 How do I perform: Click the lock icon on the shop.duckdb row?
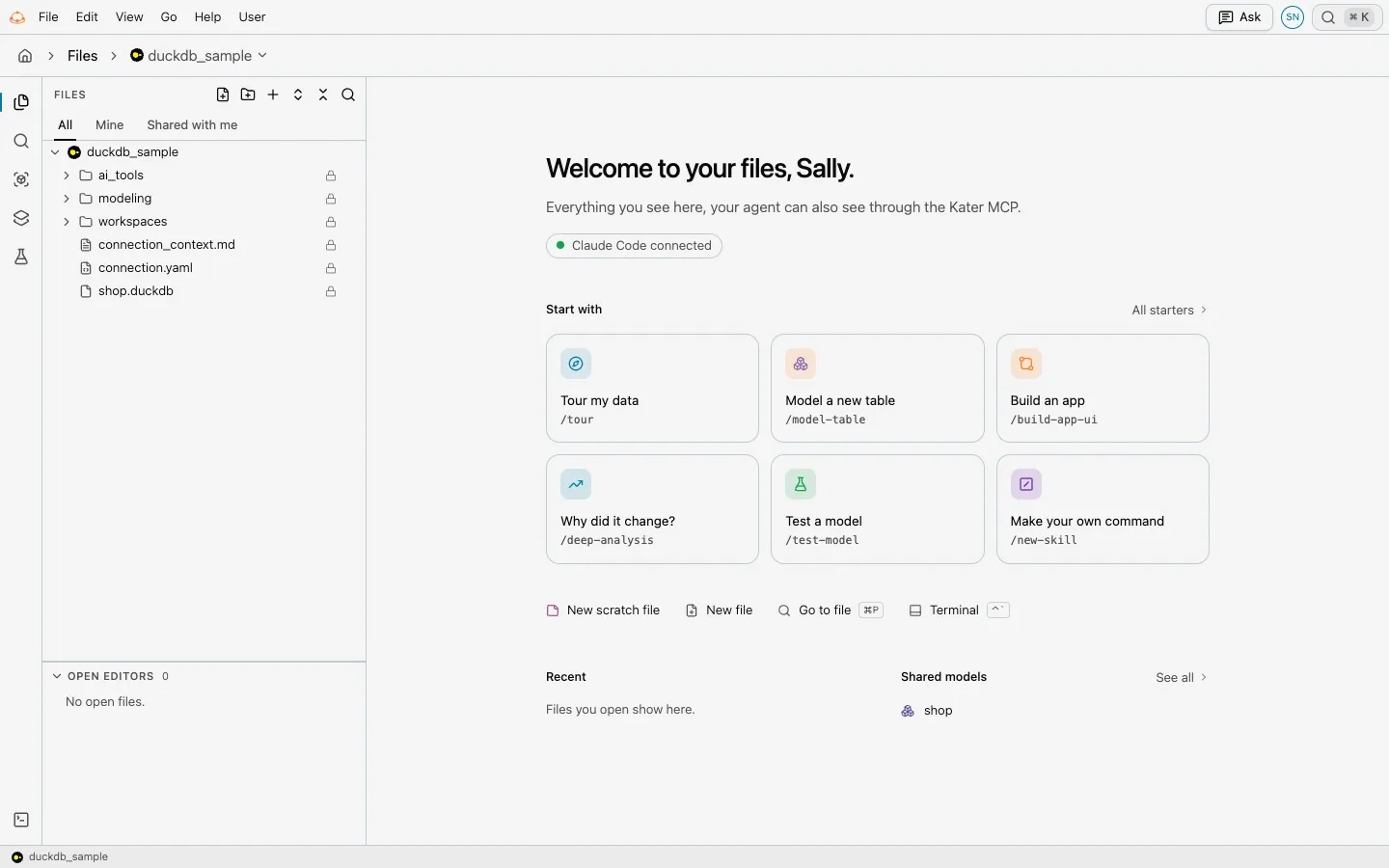[x=331, y=291]
